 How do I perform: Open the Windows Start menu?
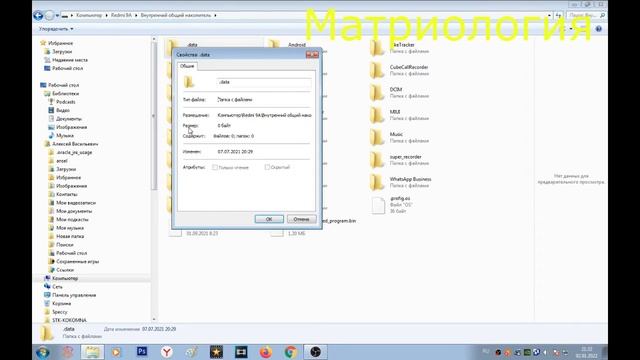click(x=43, y=352)
